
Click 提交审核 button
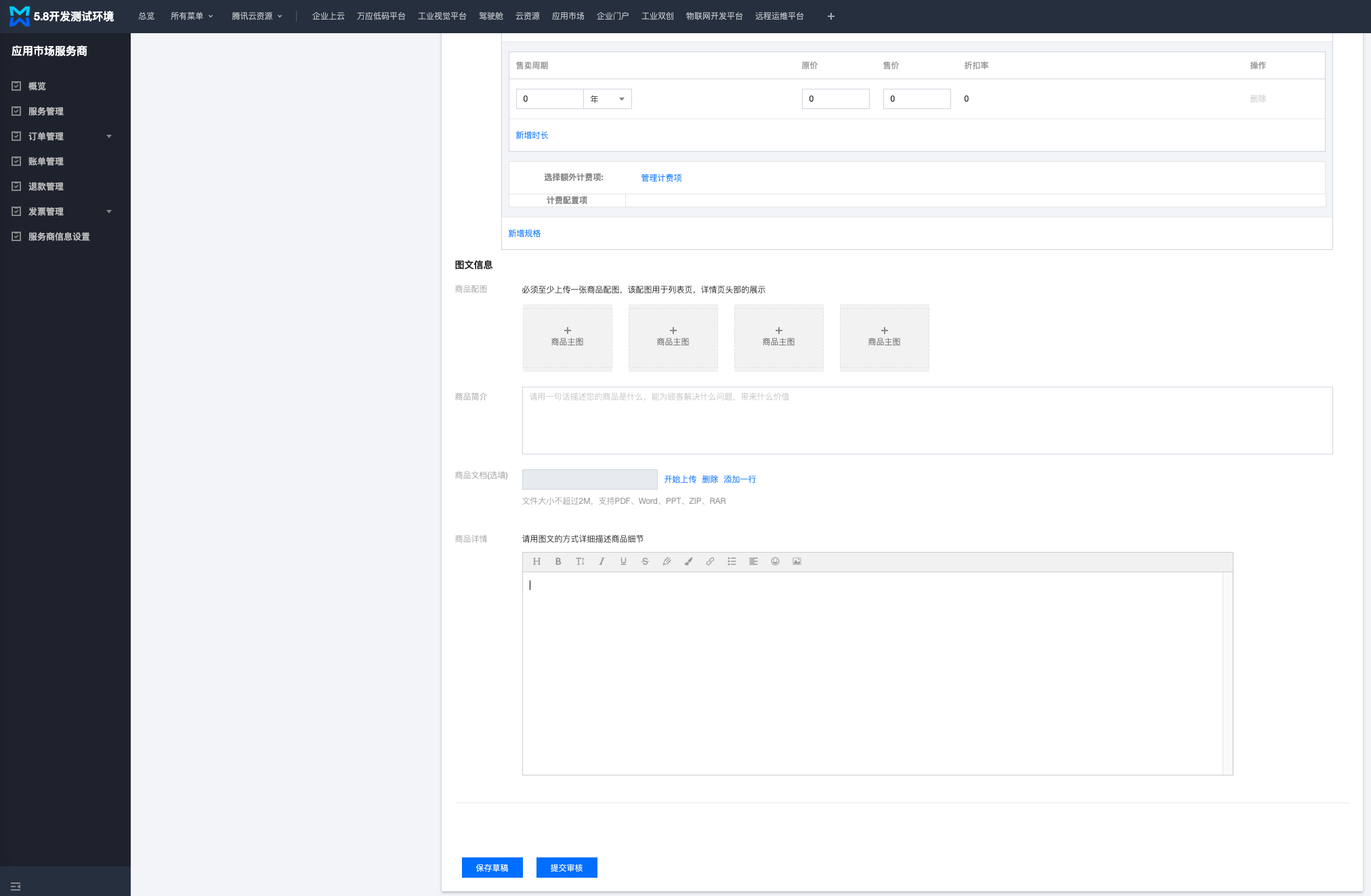point(567,868)
